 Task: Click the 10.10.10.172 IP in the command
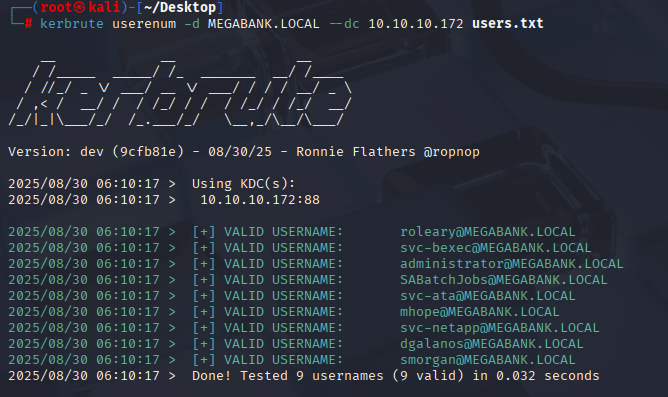[416, 23]
